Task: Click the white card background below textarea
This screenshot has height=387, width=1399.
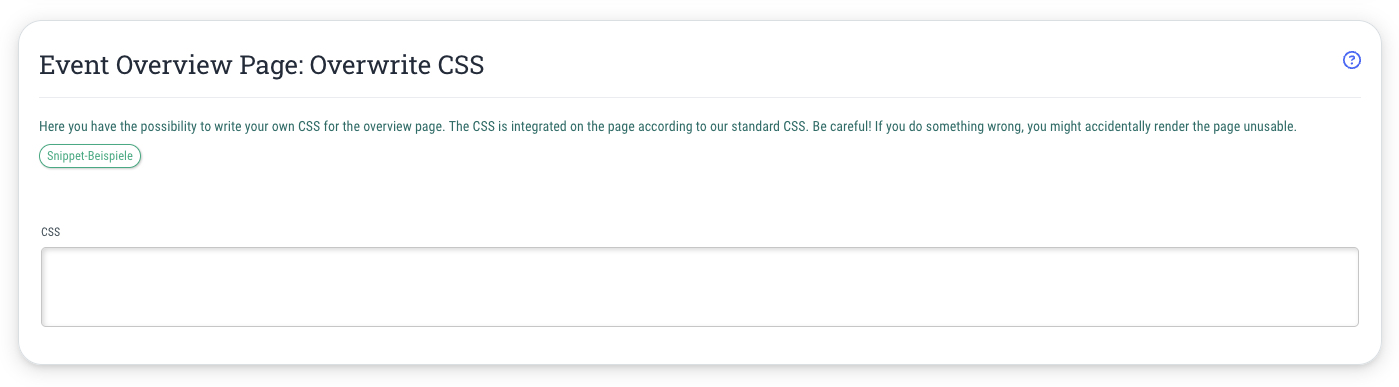Action: pos(699,345)
